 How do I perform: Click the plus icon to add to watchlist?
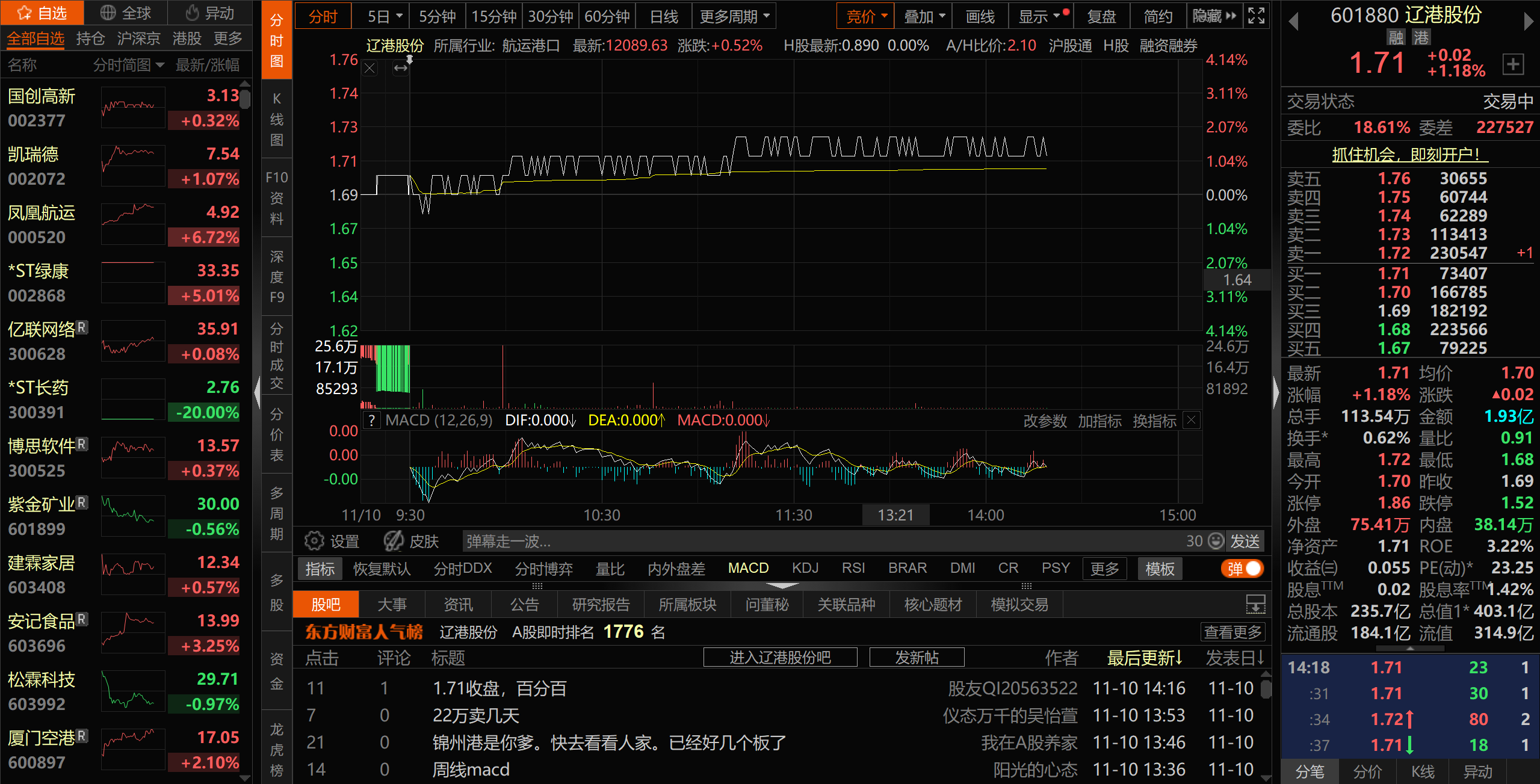pos(1514,64)
